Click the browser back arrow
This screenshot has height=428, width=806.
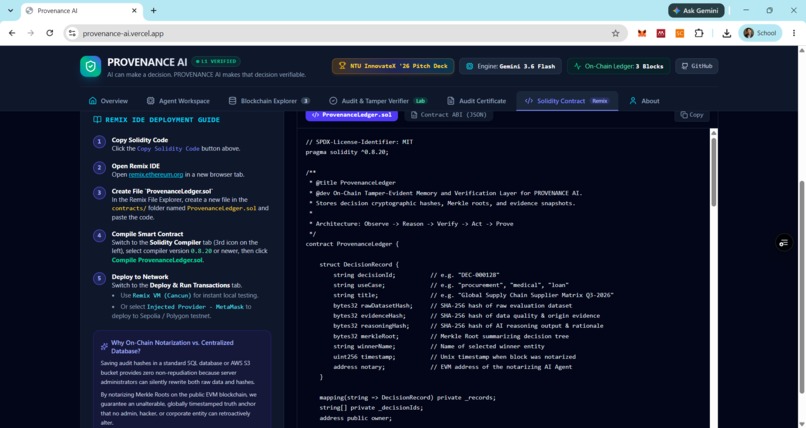pyautogui.click(x=12, y=33)
